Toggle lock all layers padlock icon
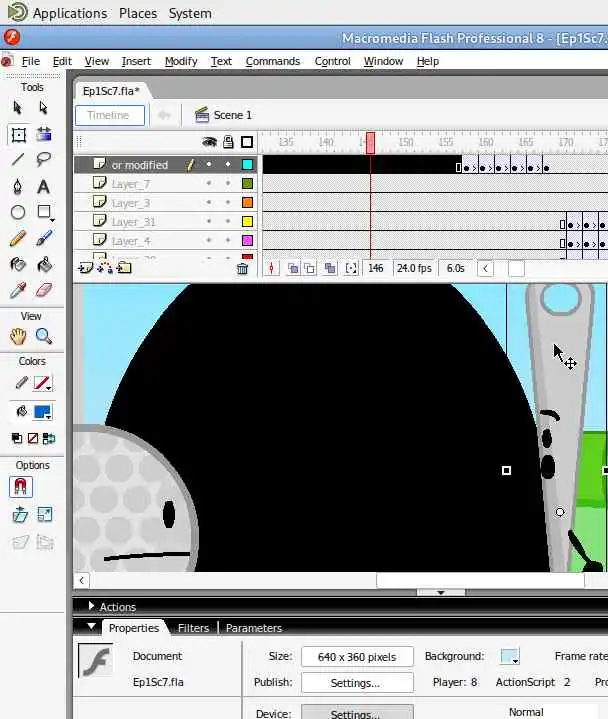Image resolution: width=608 pixels, height=719 pixels. 228,142
